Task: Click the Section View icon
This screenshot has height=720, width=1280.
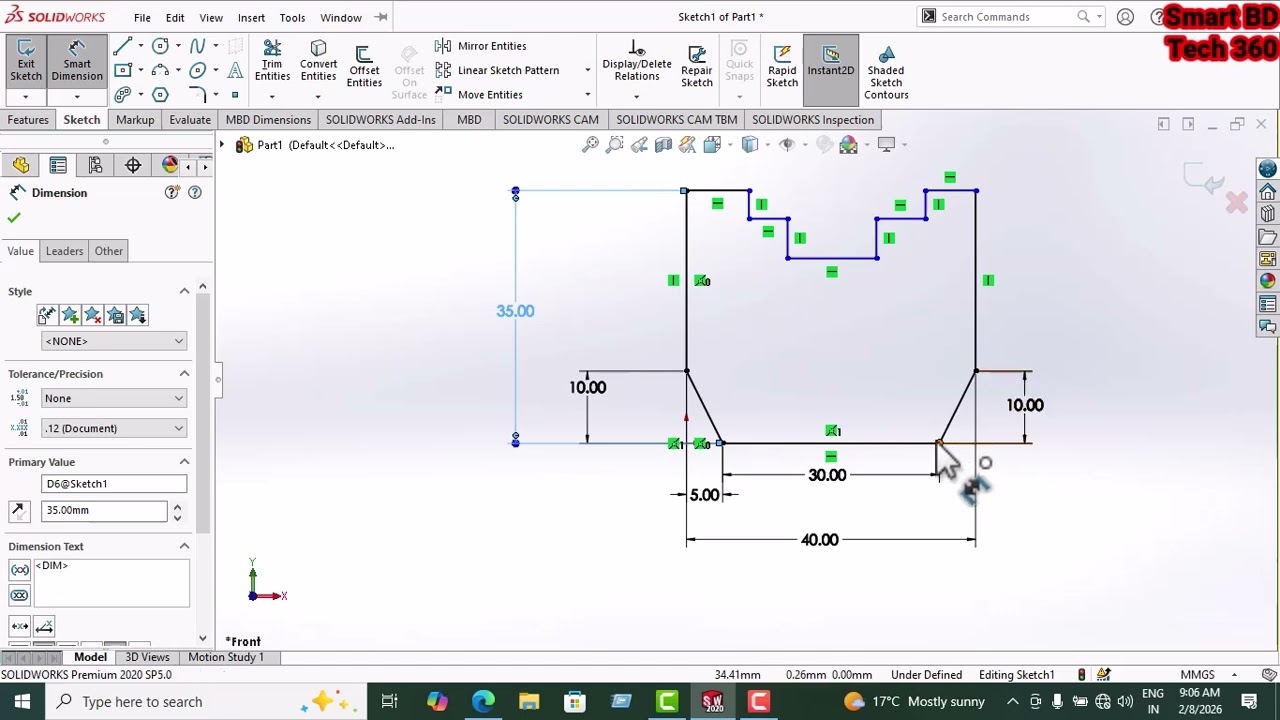Action: pyautogui.click(x=663, y=145)
